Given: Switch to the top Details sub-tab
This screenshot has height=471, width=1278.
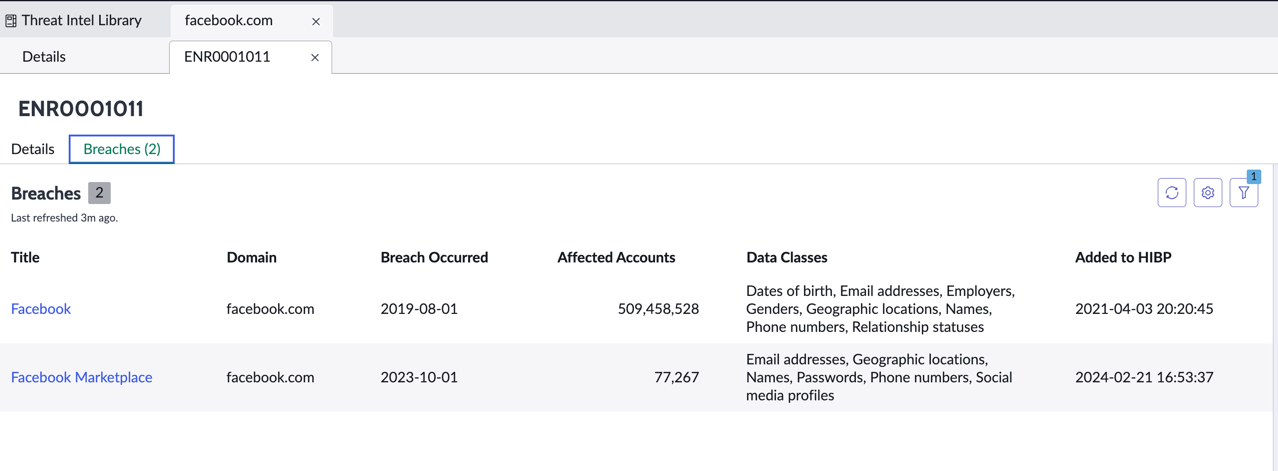Looking at the screenshot, I should click(44, 57).
